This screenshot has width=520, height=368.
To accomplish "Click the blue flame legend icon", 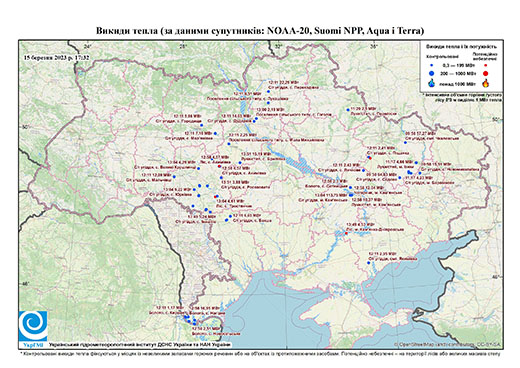I will click(x=432, y=83).
